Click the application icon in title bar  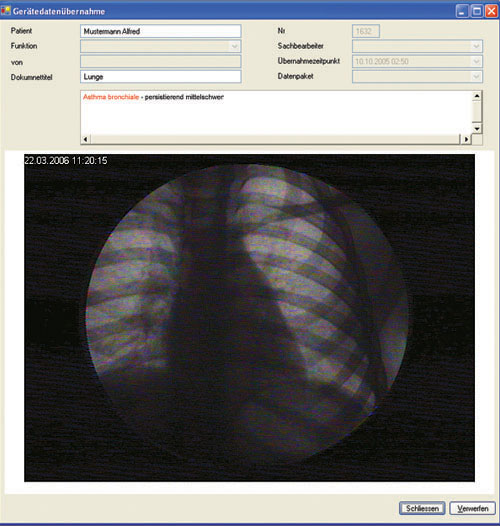coord(6,11)
